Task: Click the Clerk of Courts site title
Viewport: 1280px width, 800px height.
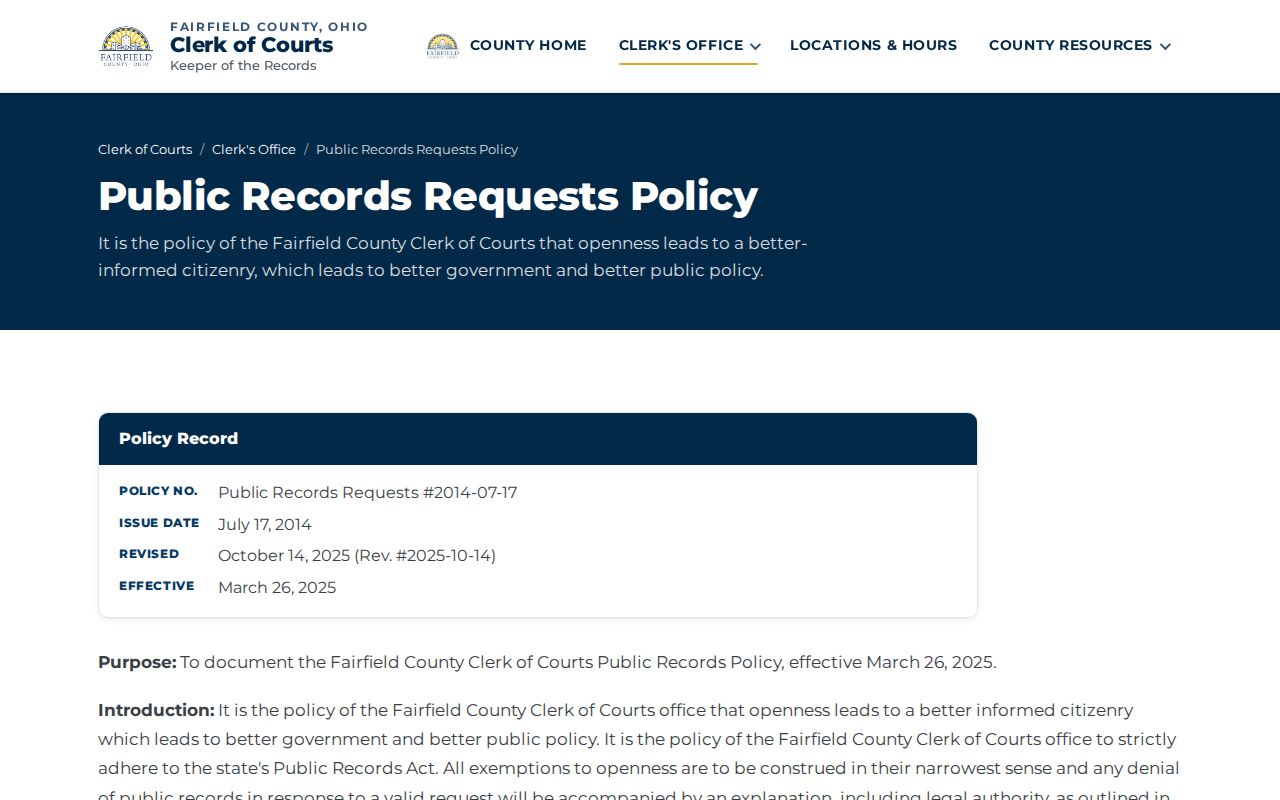Action: 252,45
